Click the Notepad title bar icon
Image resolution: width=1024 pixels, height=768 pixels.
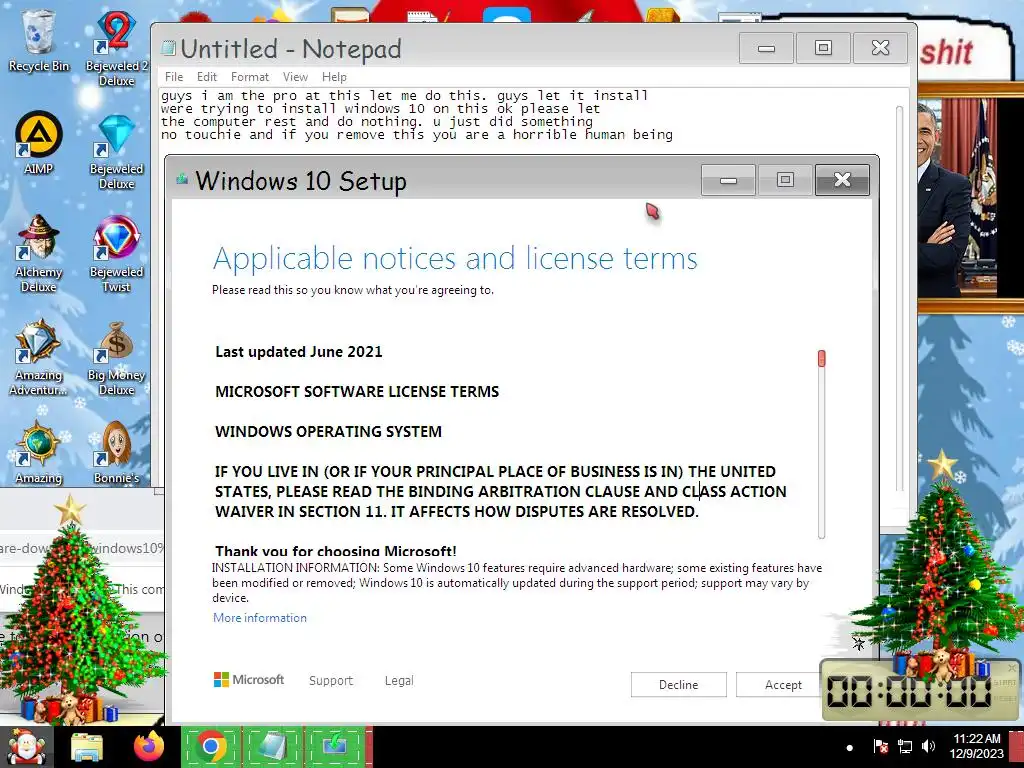click(x=169, y=47)
